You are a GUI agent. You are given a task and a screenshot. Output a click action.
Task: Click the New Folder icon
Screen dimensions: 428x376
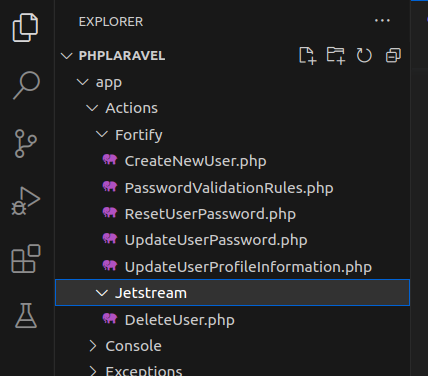click(336, 55)
